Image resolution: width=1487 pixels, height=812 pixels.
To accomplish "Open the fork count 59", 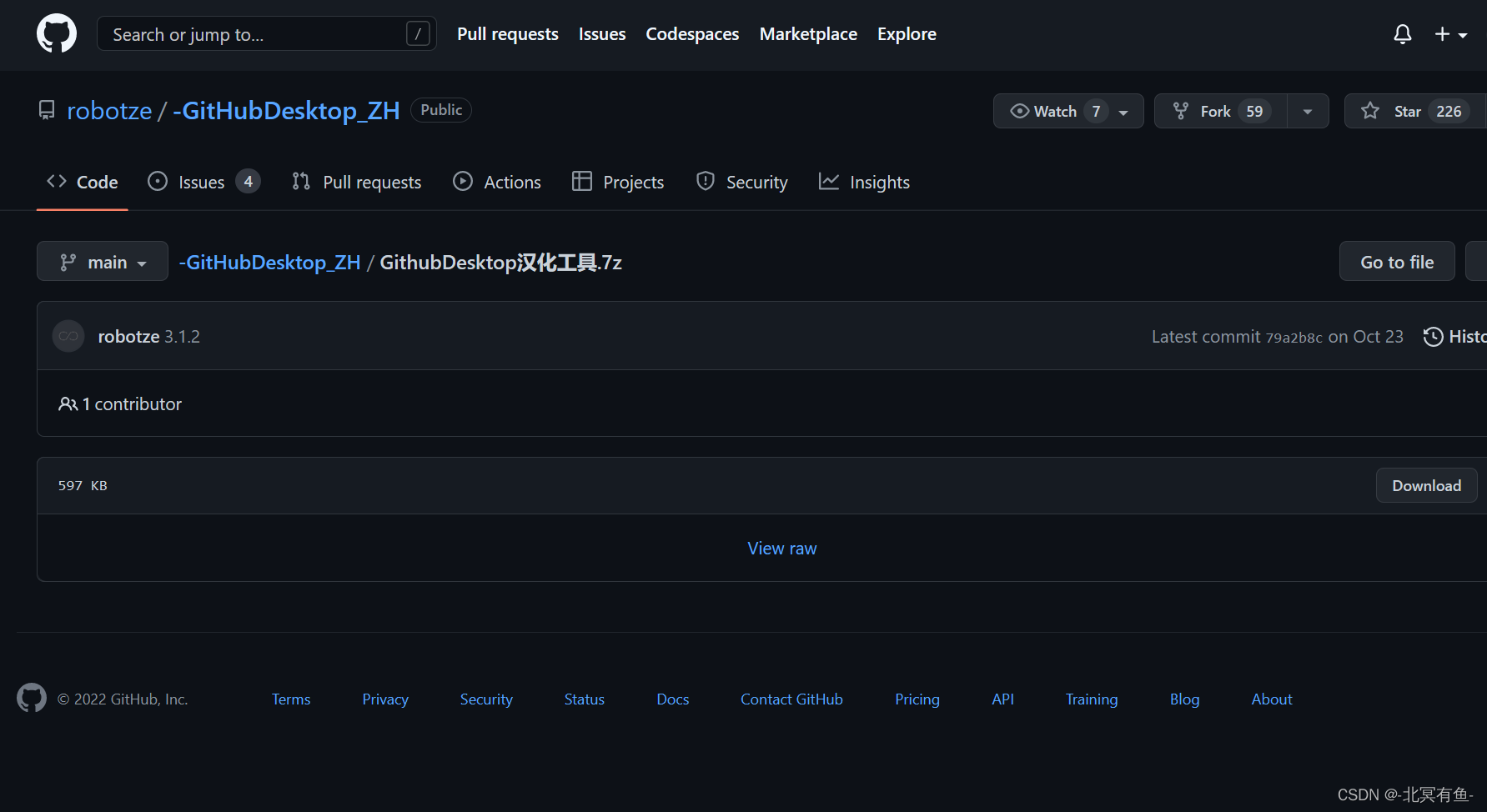I will (x=1254, y=111).
